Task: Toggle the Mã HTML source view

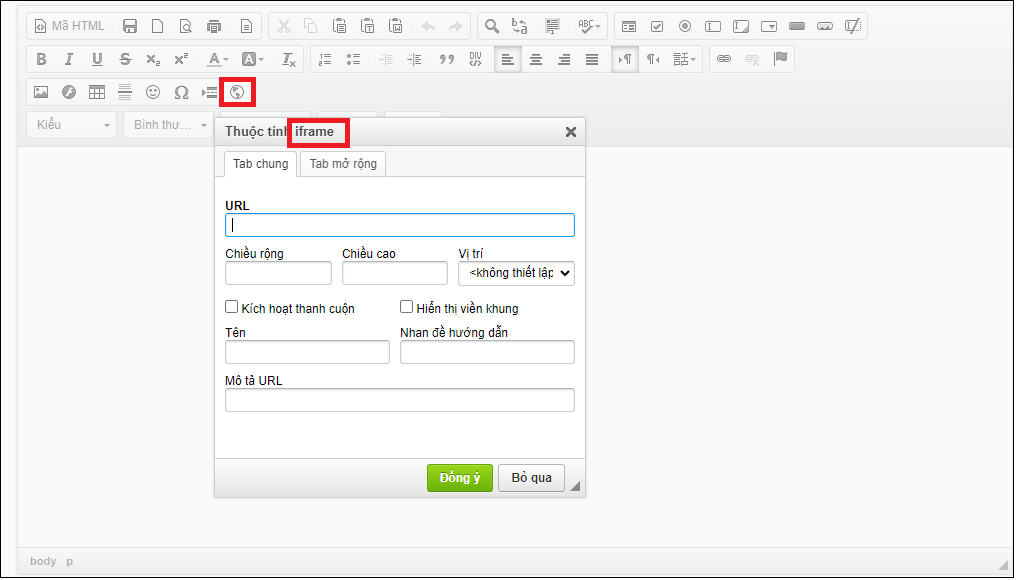Action: click(x=70, y=26)
